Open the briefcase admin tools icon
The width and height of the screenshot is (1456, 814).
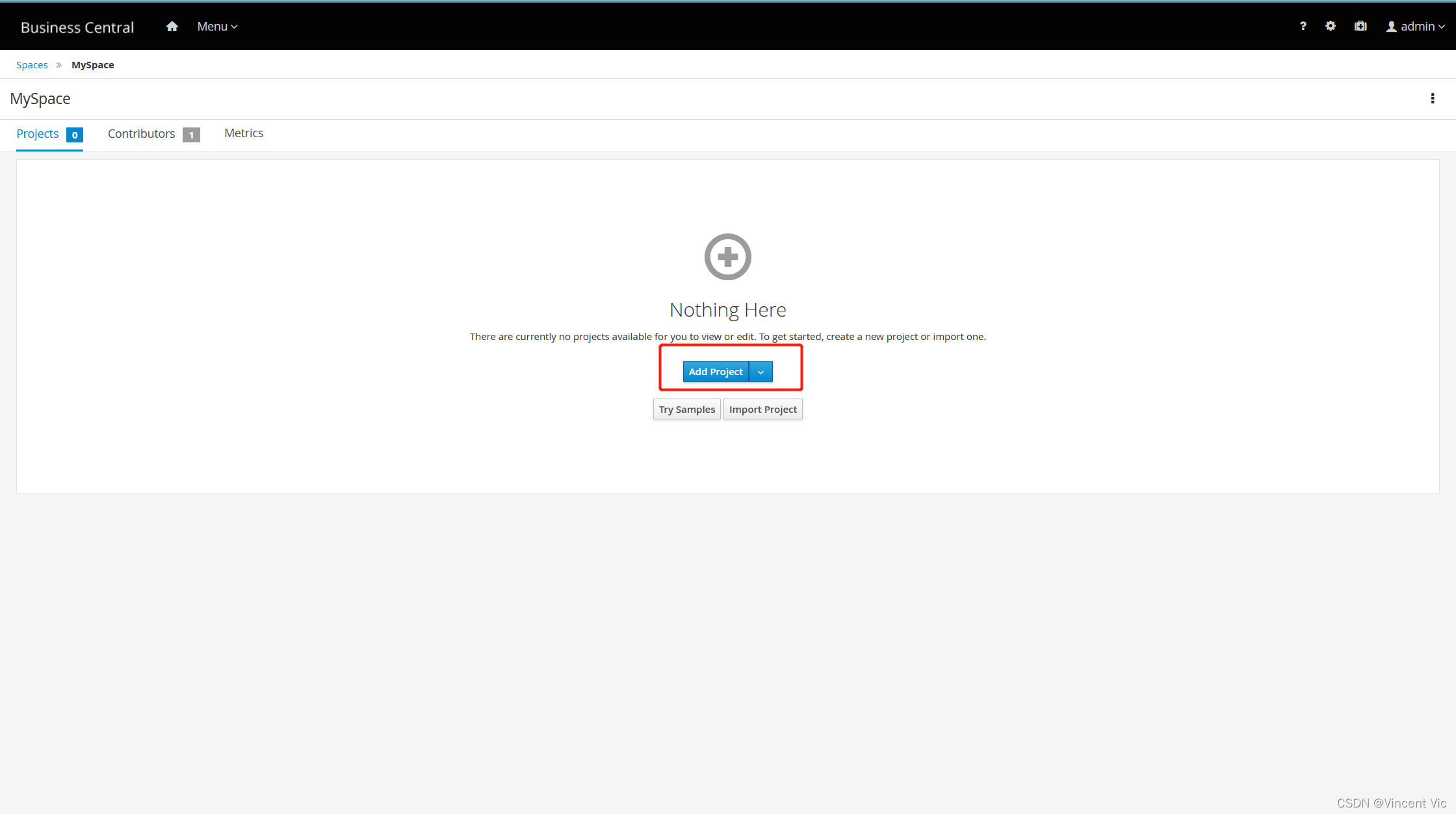point(1360,26)
